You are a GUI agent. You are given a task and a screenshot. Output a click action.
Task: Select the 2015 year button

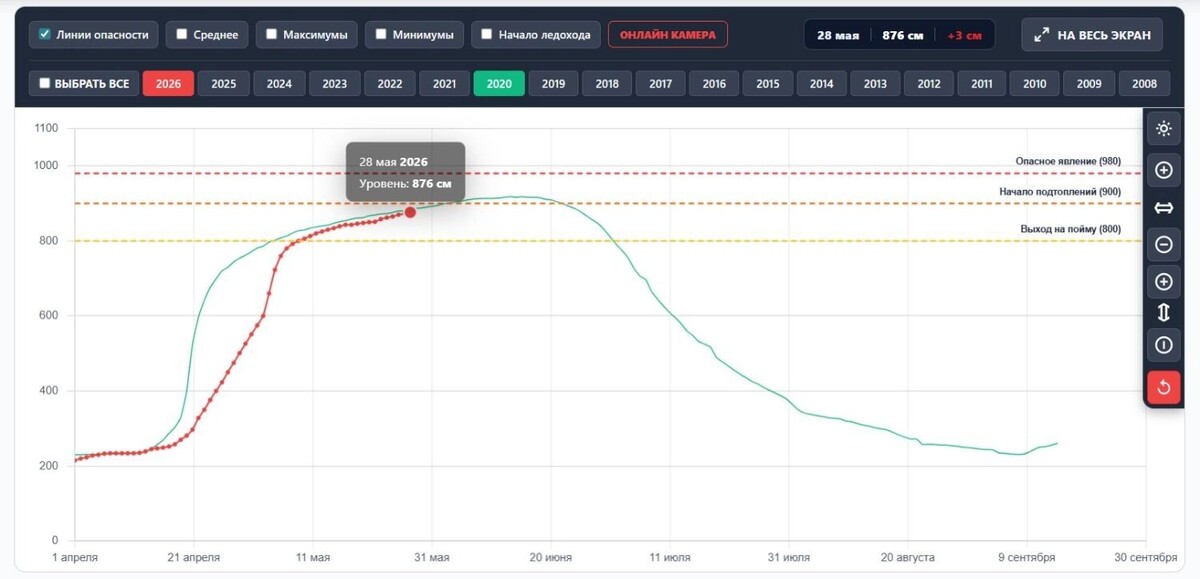click(768, 84)
